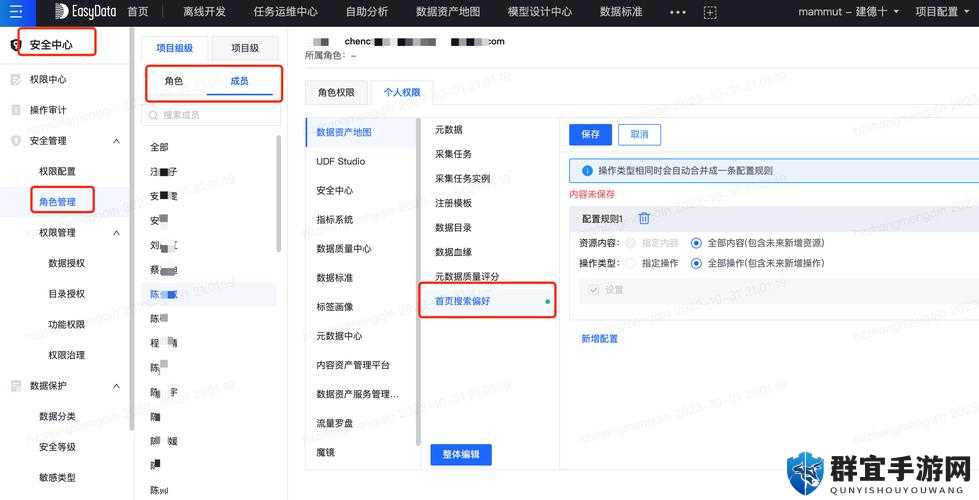The width and height of the screenshot is (979, 500).
Task: Select 全部内容 radio button
Action: point(696,243)
